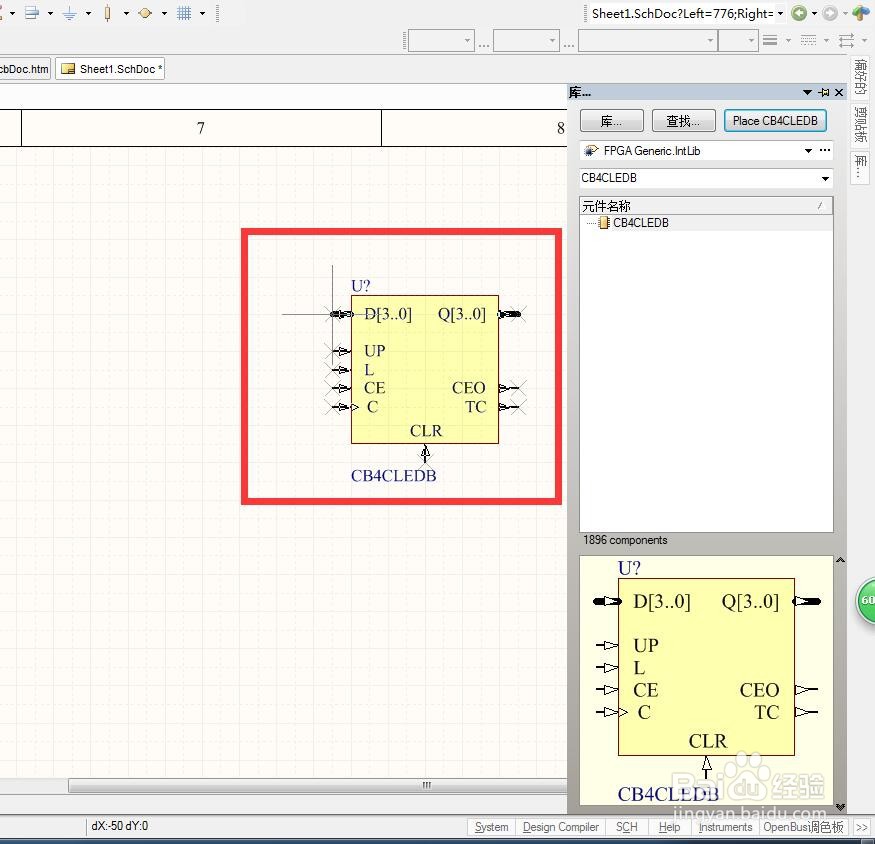The image size is (875, 844).
Task: Expand the arrow beside the simulation source icon
Action: [x=164, y=13]
